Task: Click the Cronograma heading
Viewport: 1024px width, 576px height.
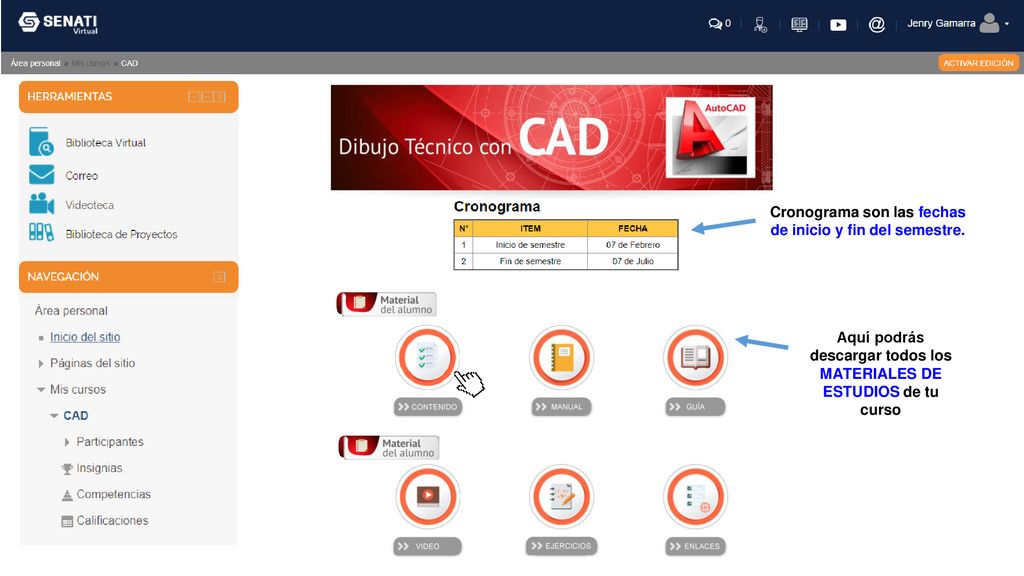Action: tap(497, 206)
